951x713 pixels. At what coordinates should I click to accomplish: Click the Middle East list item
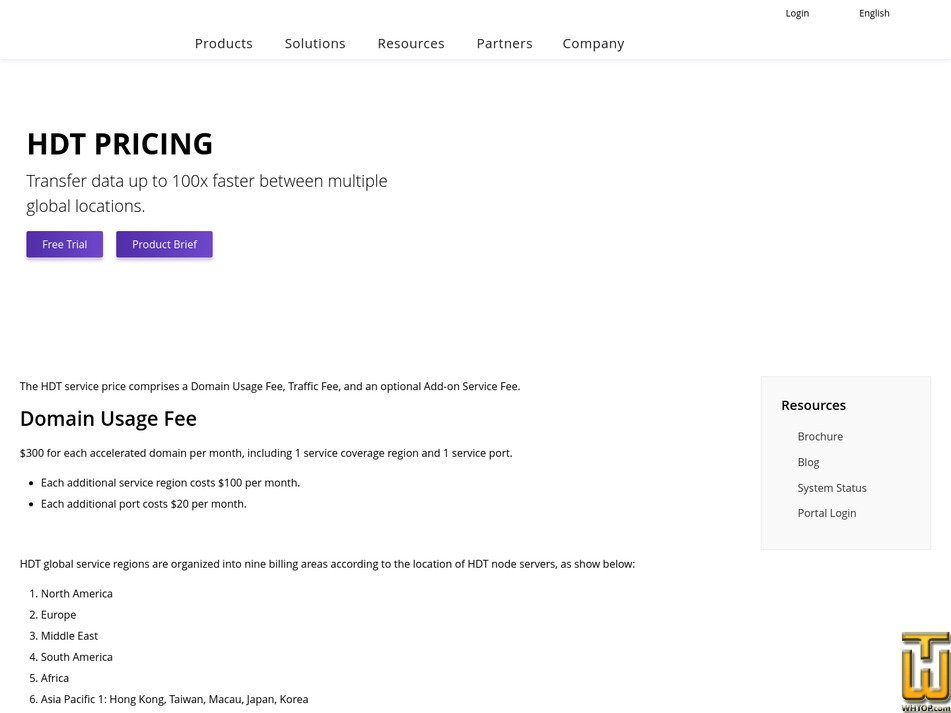point(69,636)
